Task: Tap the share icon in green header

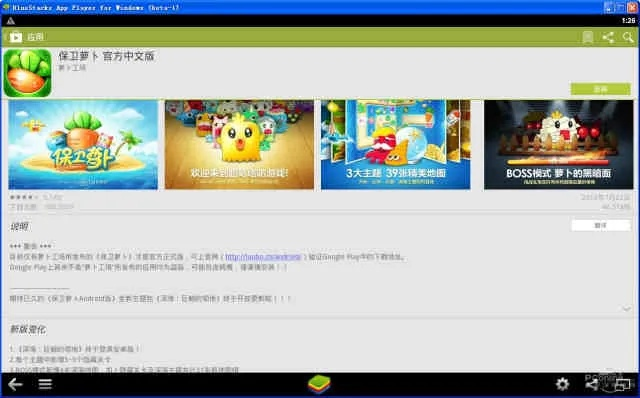Action: point(608,38)
